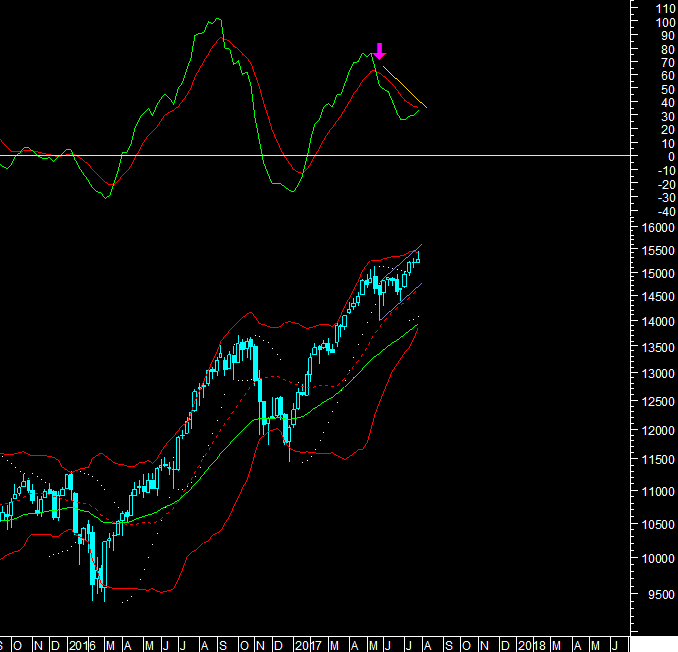Click the 16000 price axis label
The height and width of the screenshot is (652, 678).
click(x=659, y=227)
